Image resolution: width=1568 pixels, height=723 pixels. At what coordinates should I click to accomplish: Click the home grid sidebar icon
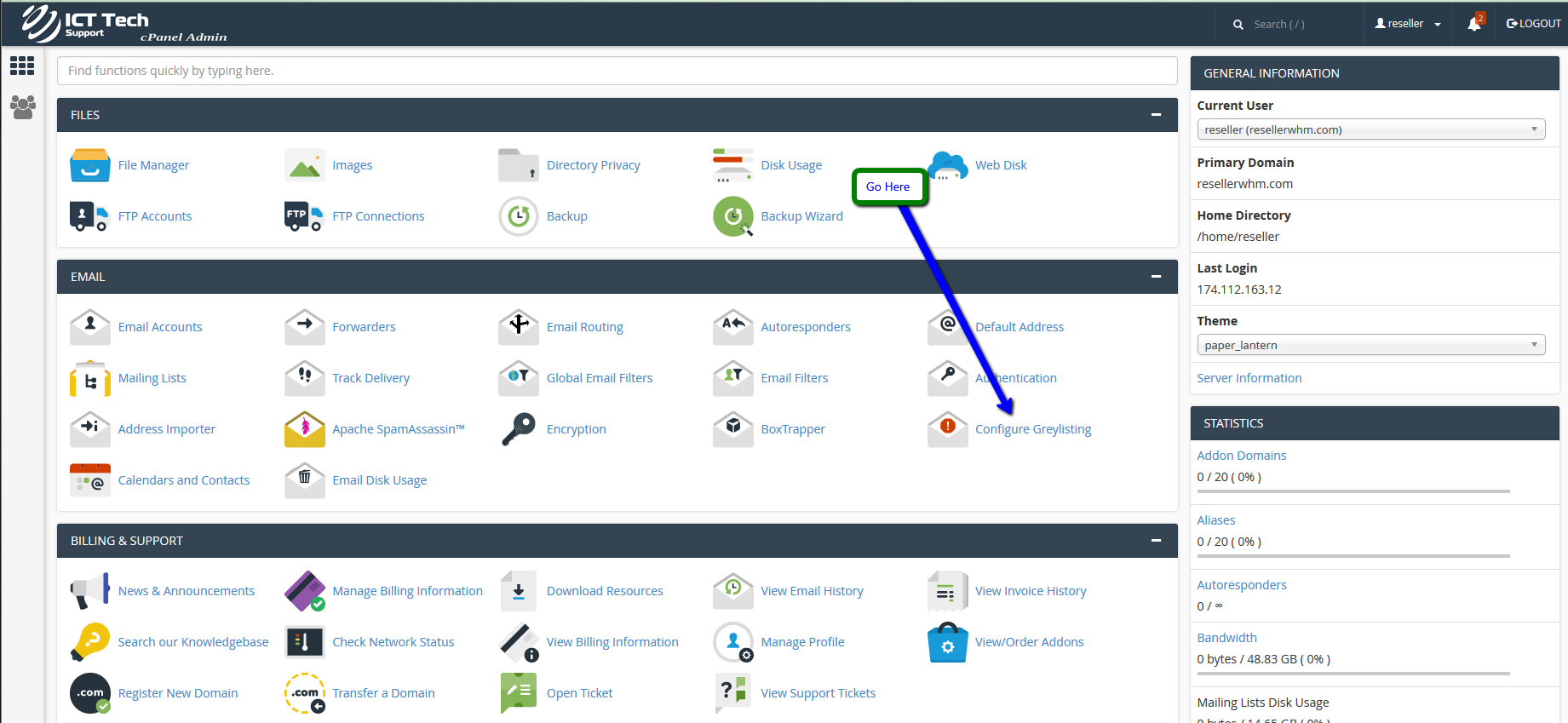coord(22,66)
